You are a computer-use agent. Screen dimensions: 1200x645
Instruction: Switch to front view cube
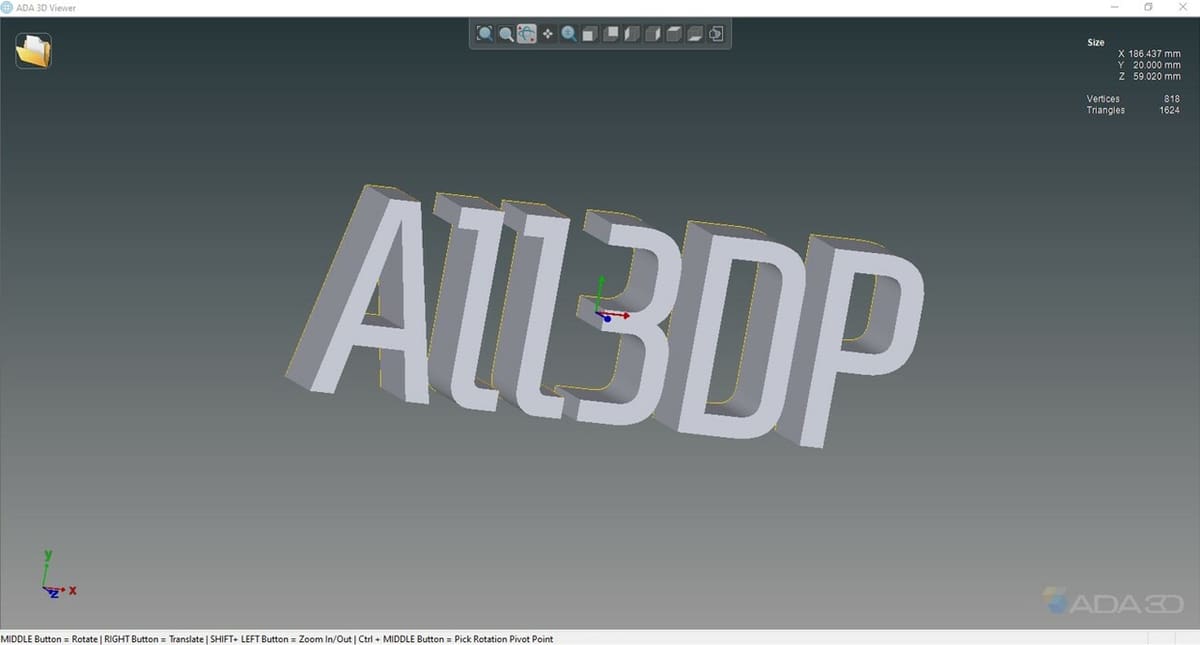(589, 34)
